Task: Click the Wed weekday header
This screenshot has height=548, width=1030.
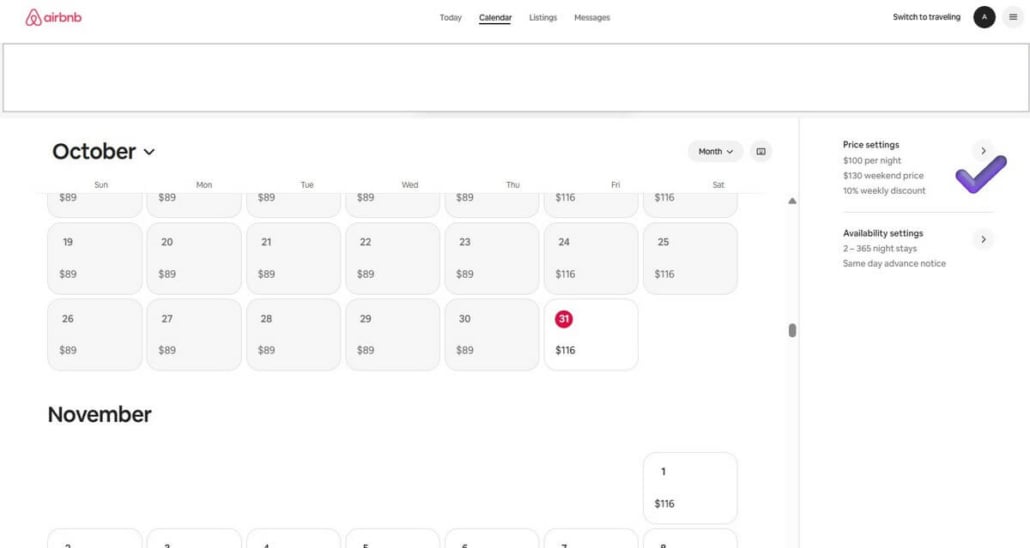Action: (410, 185)
